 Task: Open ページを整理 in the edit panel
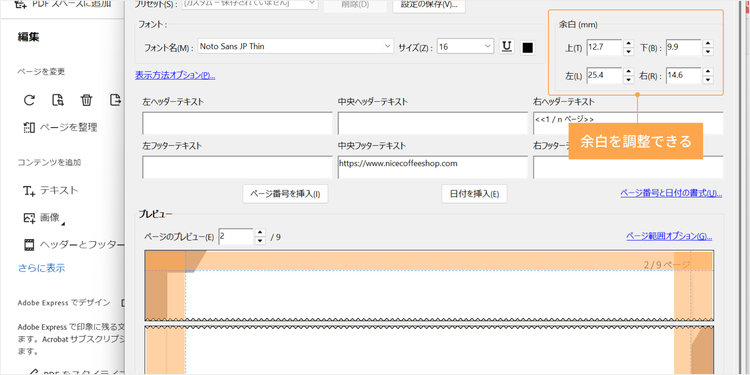(x=61, y=127)
